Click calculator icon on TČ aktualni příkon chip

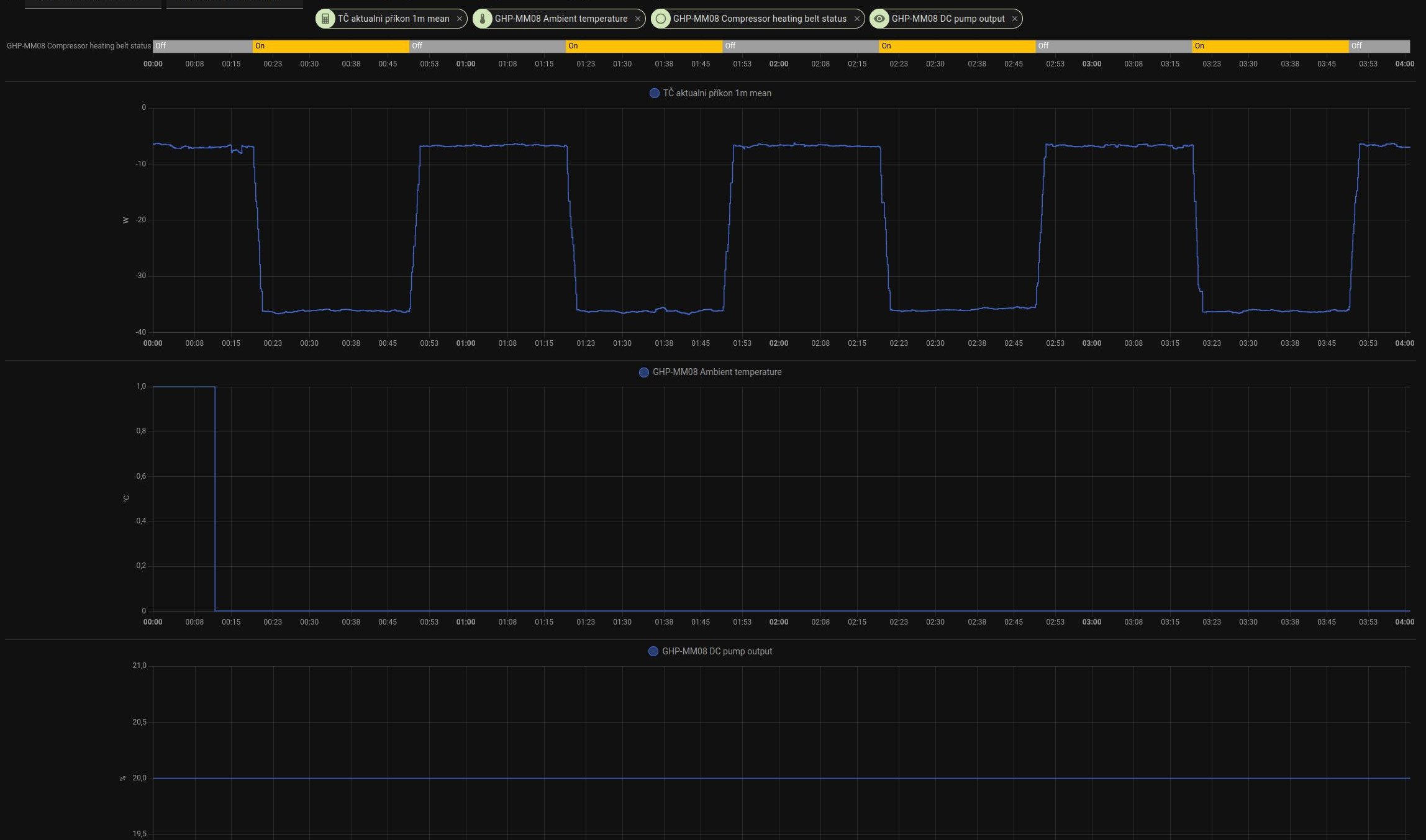pyautogui.click(x=325, y=19)
